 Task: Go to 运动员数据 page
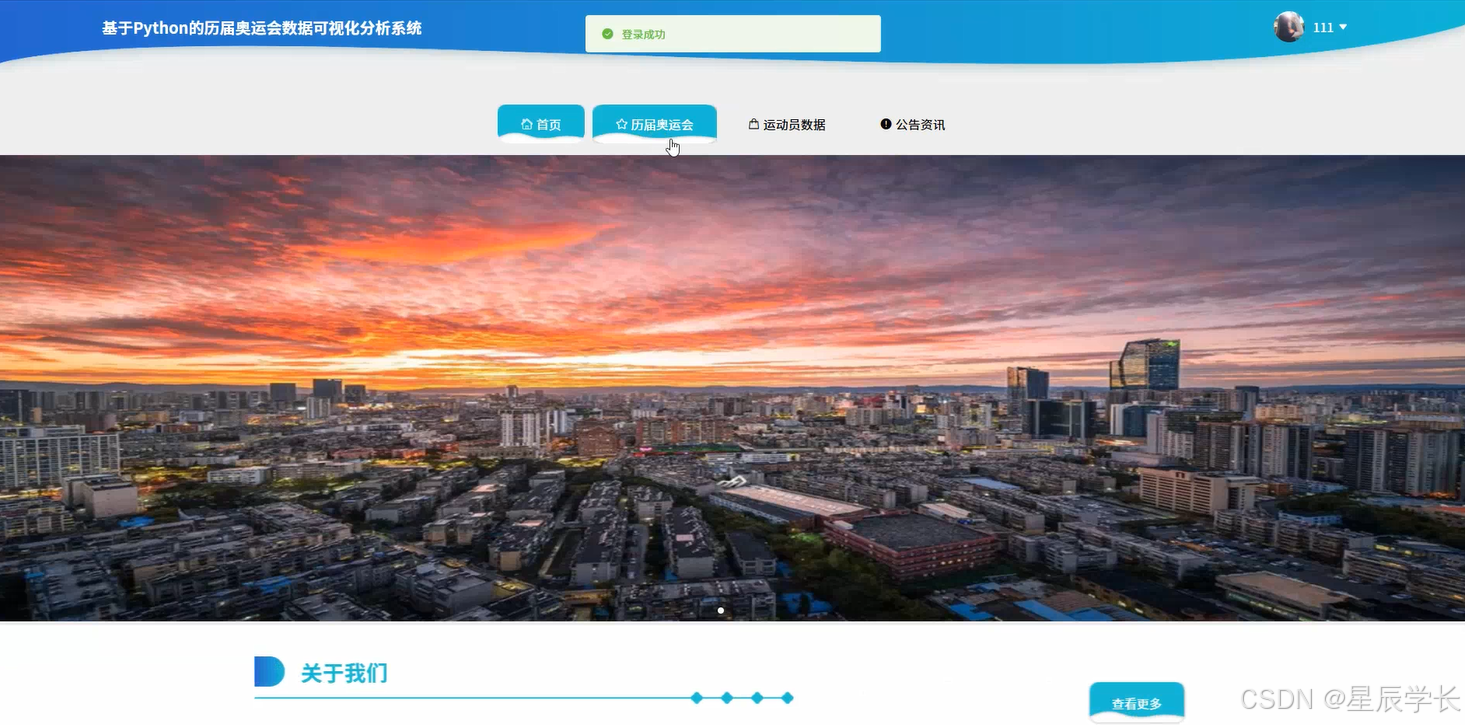[787, 125]
